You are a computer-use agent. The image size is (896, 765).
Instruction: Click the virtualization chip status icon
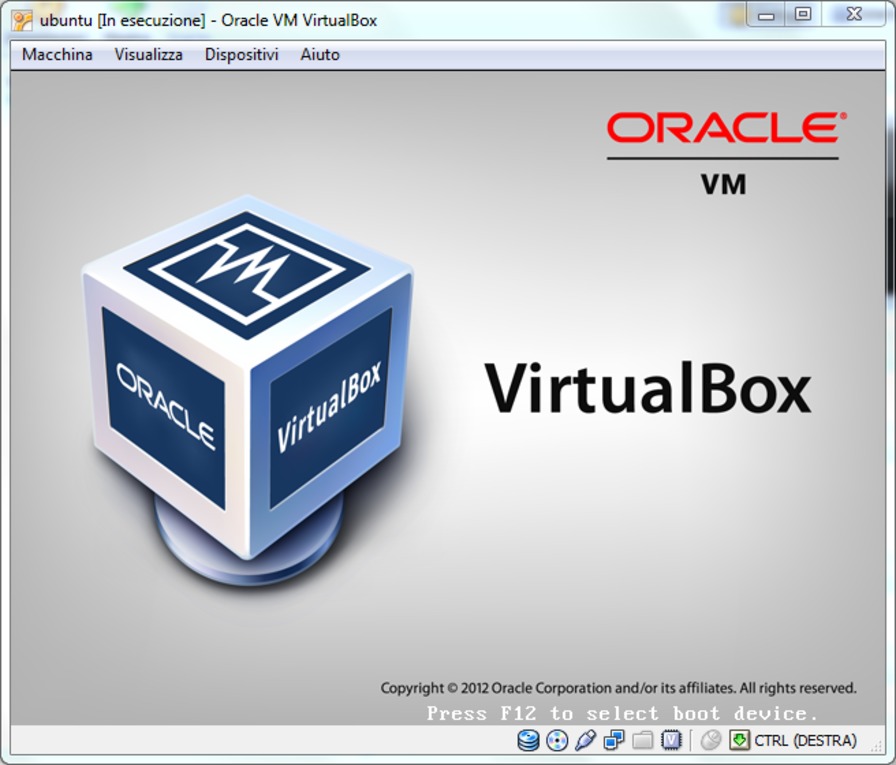[671, 740]
